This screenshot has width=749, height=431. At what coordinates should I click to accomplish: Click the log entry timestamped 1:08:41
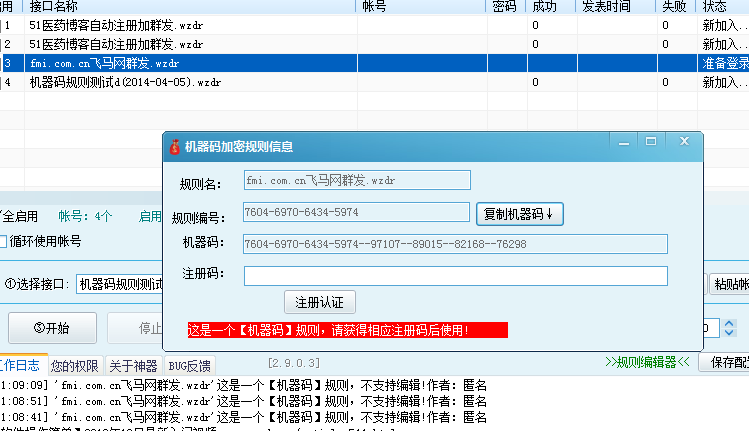pyautogui.click(x=244, y=417)
